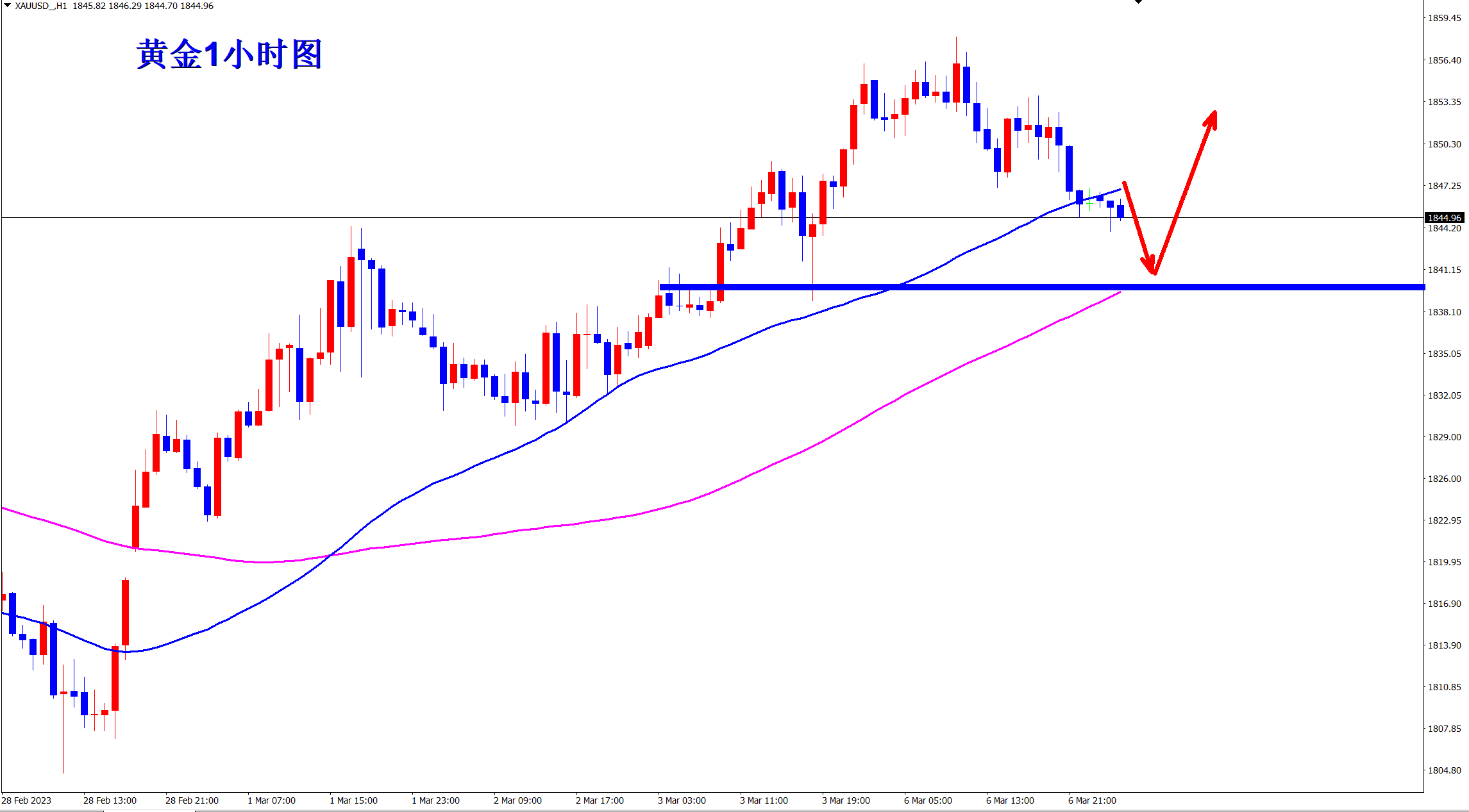Click the 6 Mar 21:00 time label
Image resolution: width=1469 pixels, height=812 pixels.
coord(1092,800)
